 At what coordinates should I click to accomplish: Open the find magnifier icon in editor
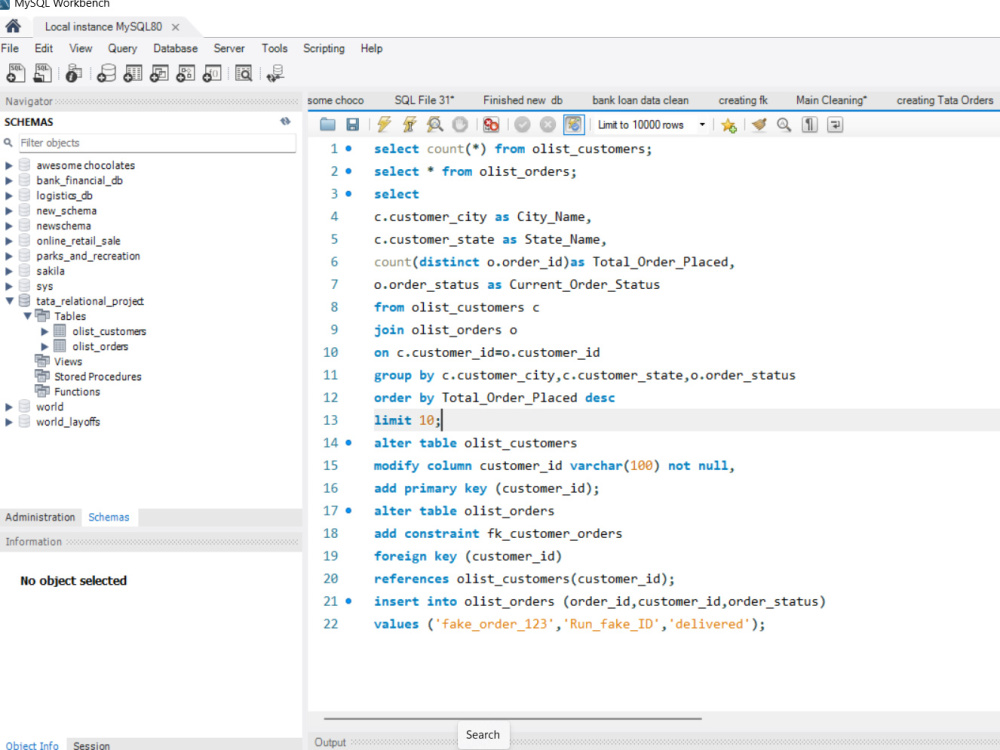[784, 124]
